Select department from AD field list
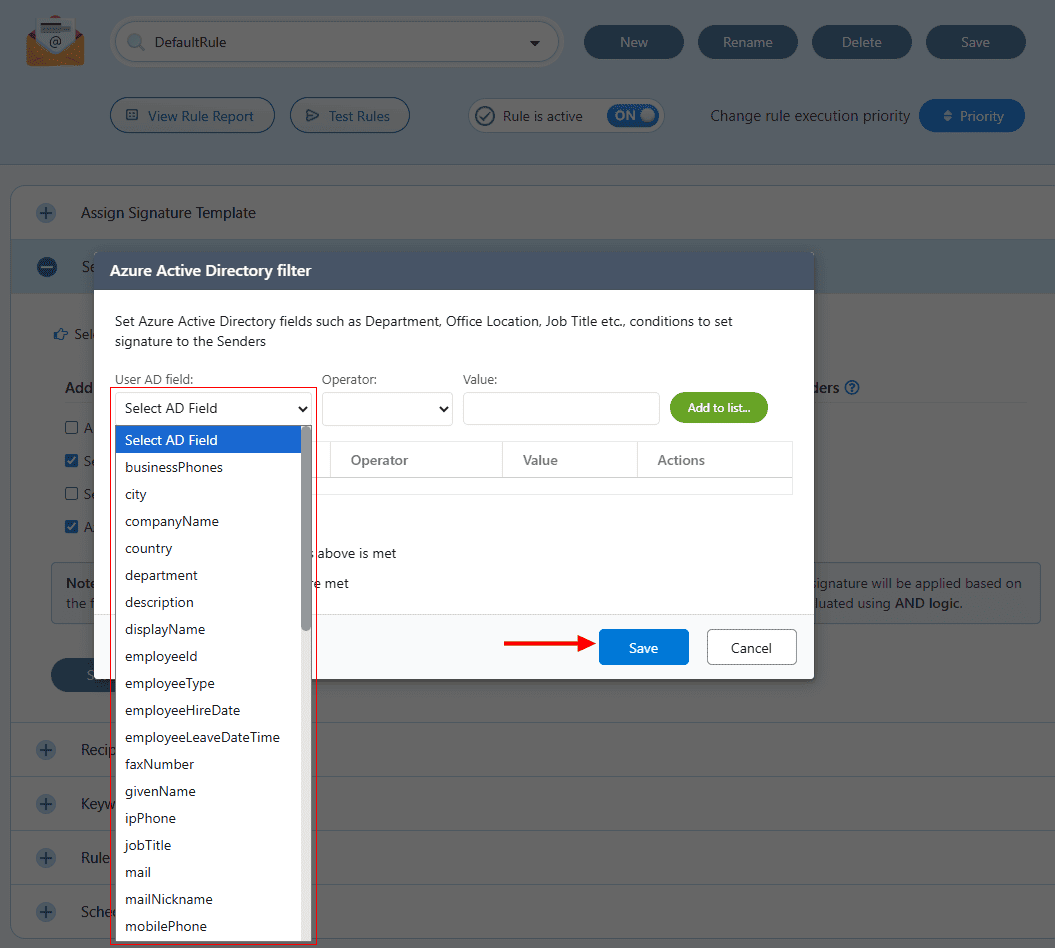This screenshot has width=1055, height=948. (161, 575)
